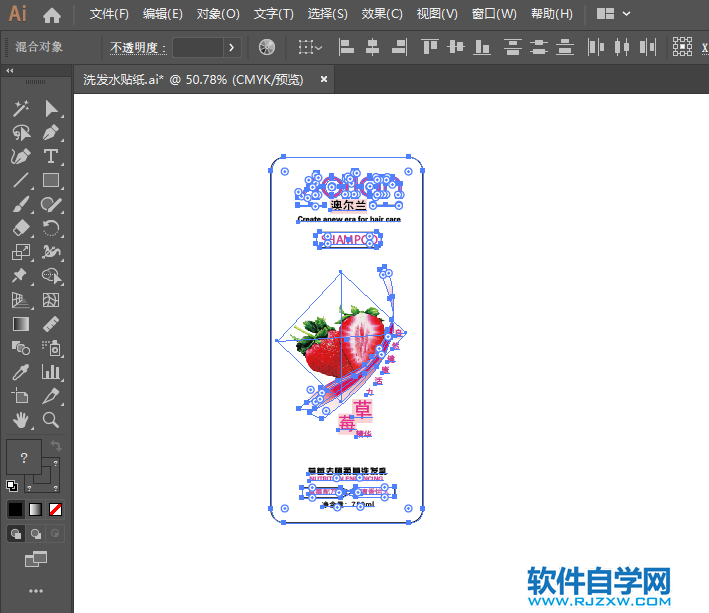Open the 视图(V) menu
The height and width of the screenshot is (613, 709).
437,14
